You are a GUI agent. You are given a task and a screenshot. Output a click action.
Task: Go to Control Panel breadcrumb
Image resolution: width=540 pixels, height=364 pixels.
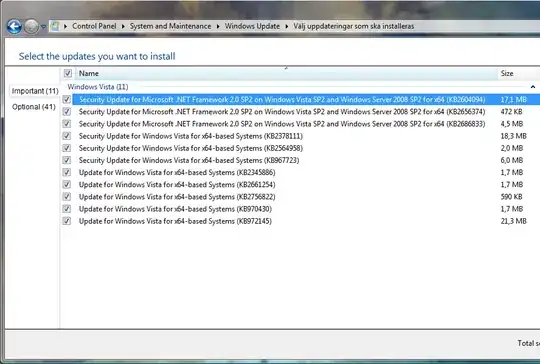94,26
